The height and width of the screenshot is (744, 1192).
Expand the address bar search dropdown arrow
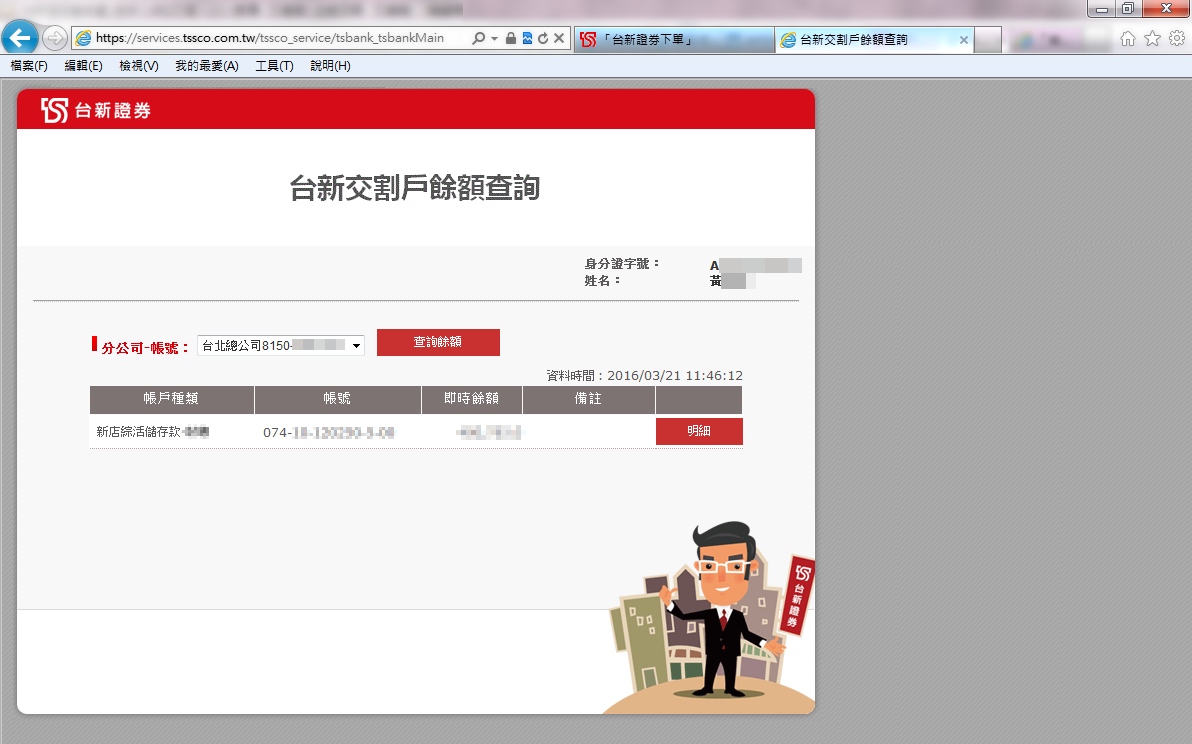coord(494,38)
